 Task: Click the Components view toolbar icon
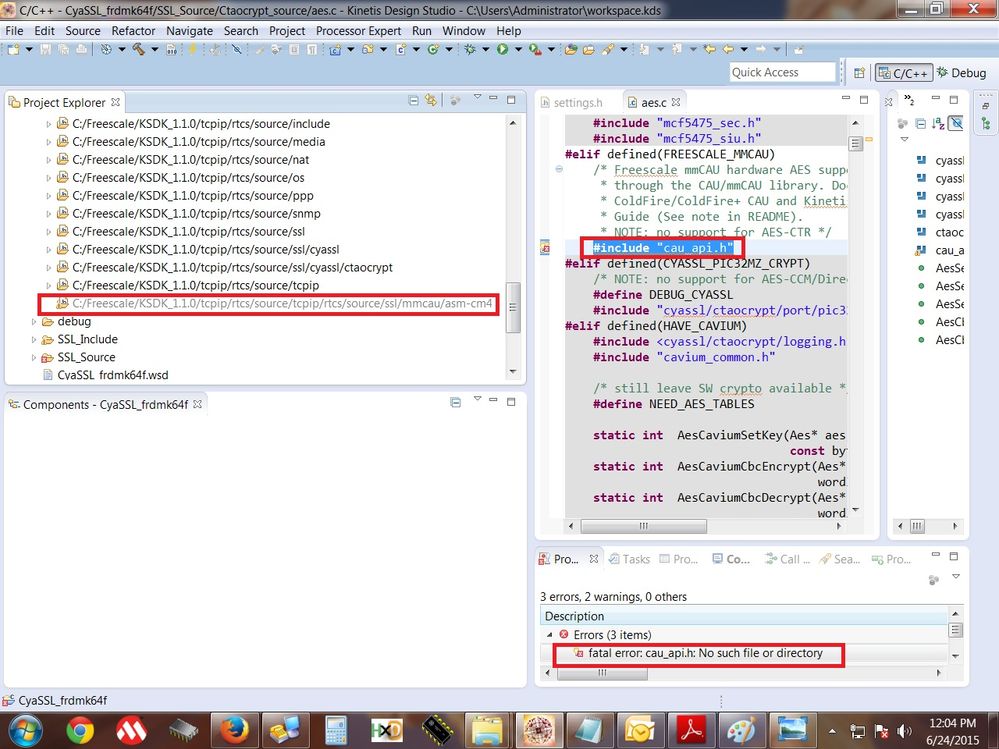456,402
